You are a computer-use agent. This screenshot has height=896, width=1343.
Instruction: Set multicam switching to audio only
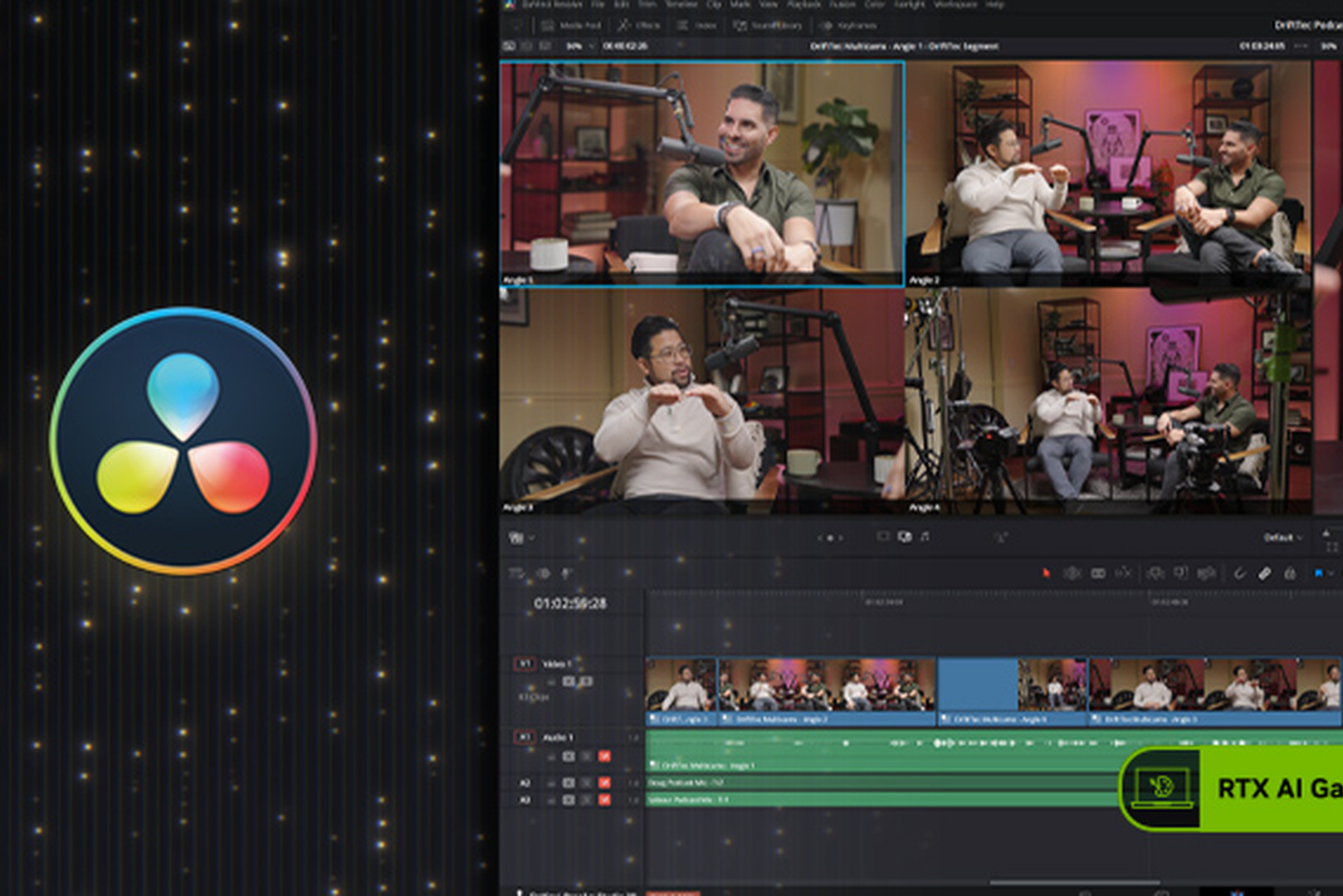click(x=925, y=537)
